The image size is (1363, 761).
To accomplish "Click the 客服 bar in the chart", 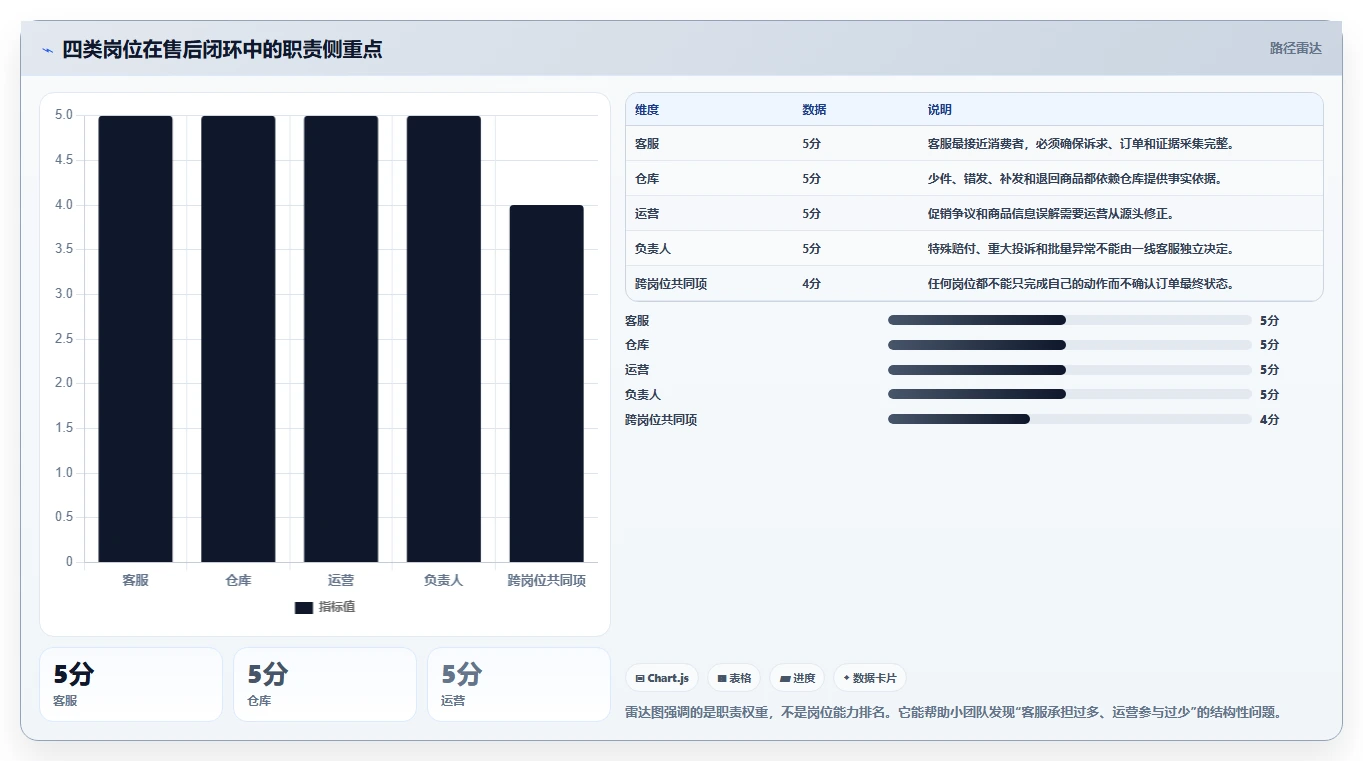I will pyautogui.click(x=136, y=339).
